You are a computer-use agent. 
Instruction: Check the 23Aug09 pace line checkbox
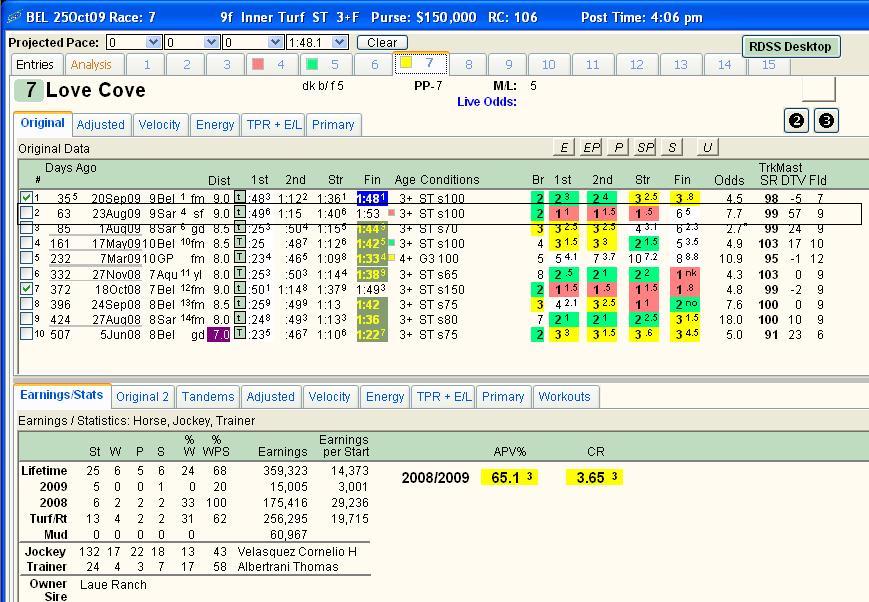[26, 213]
